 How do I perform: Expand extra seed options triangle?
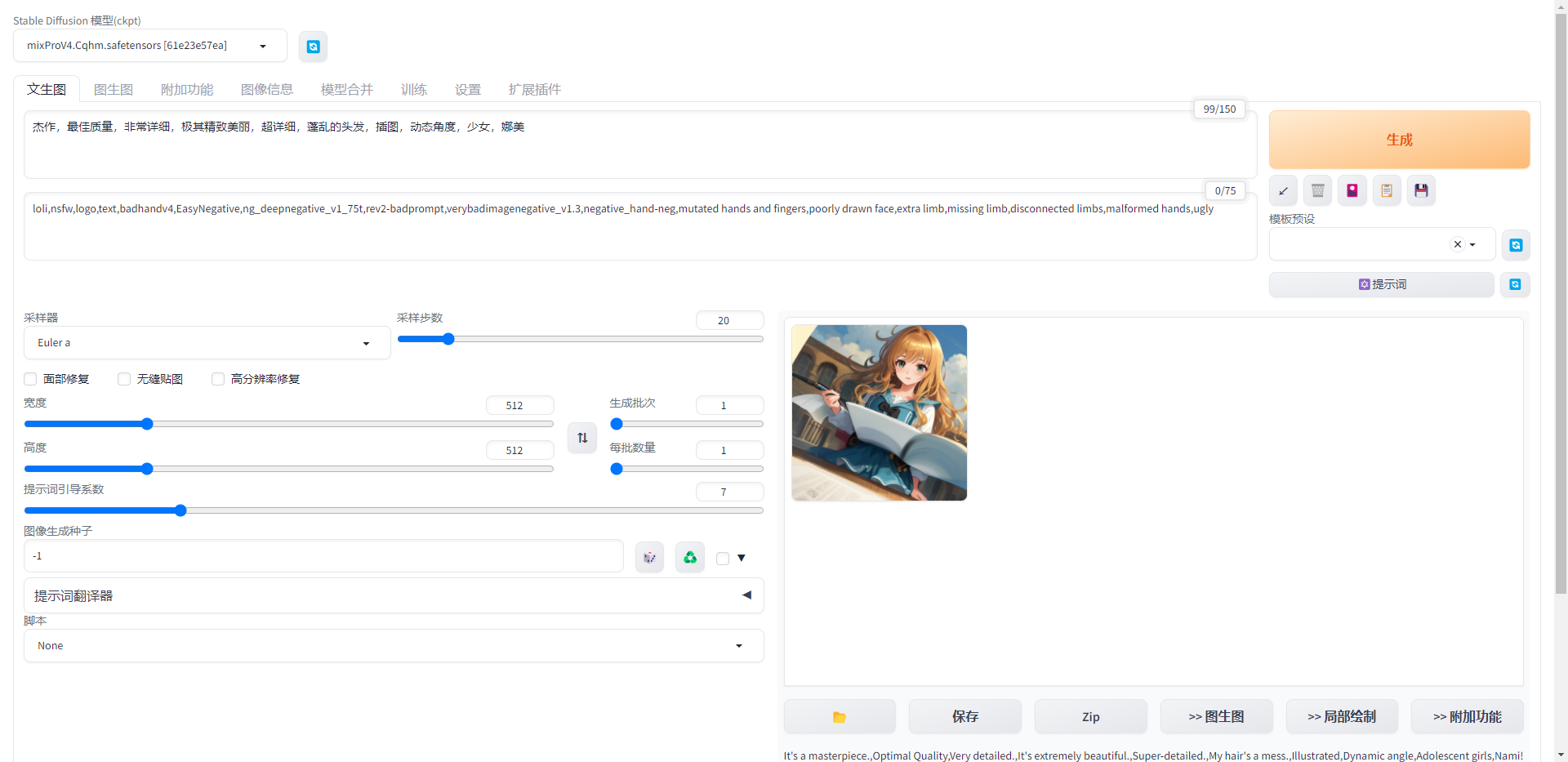point(742,558)
